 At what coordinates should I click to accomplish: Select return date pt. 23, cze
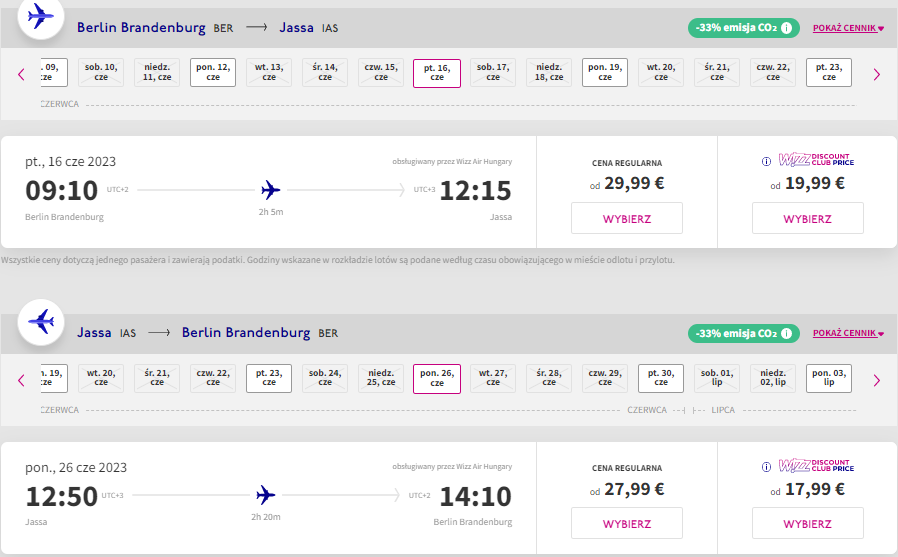point(269,378)
